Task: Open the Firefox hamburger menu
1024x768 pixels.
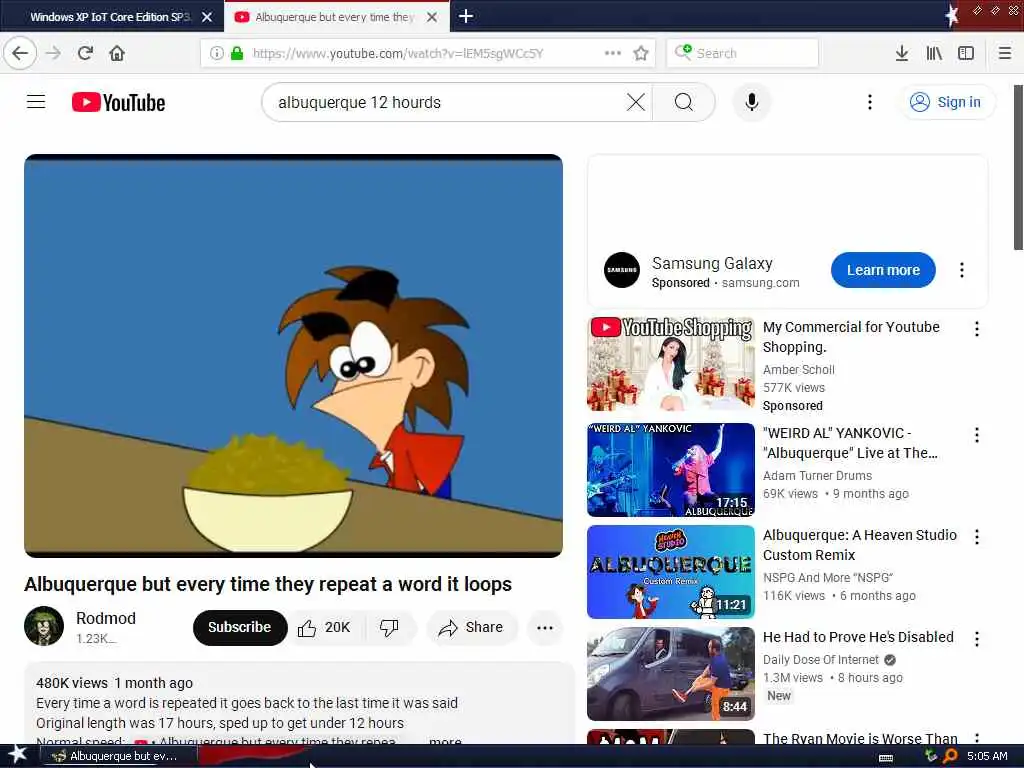Action: tap(1004, 53)
